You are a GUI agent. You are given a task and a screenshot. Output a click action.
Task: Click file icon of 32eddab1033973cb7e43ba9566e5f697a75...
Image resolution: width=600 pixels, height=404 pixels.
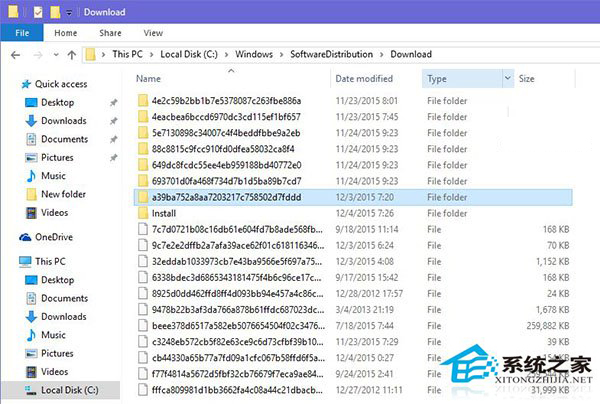click(143, 261)
